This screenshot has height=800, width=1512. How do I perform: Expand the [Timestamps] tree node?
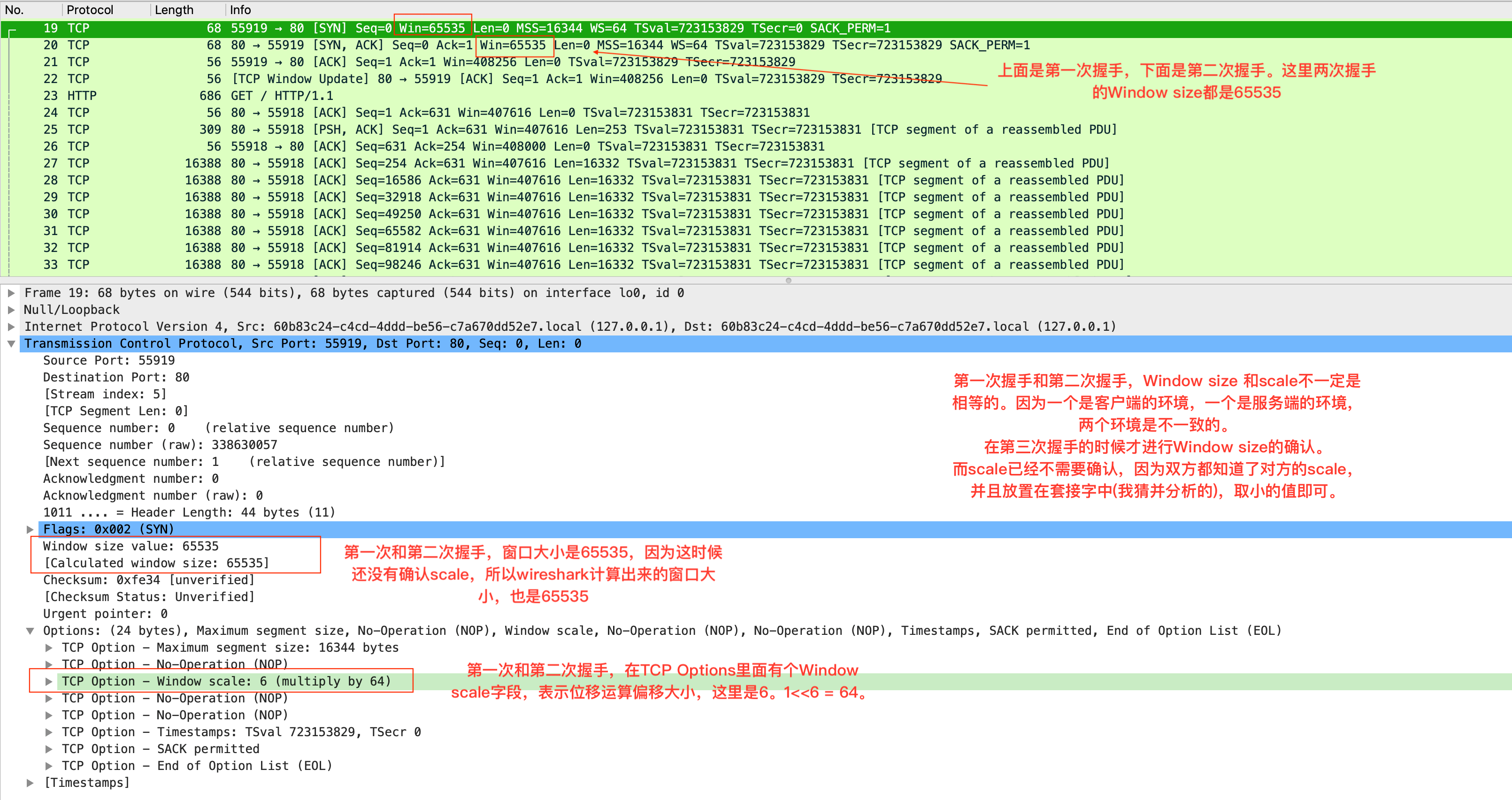coord(30,783)
